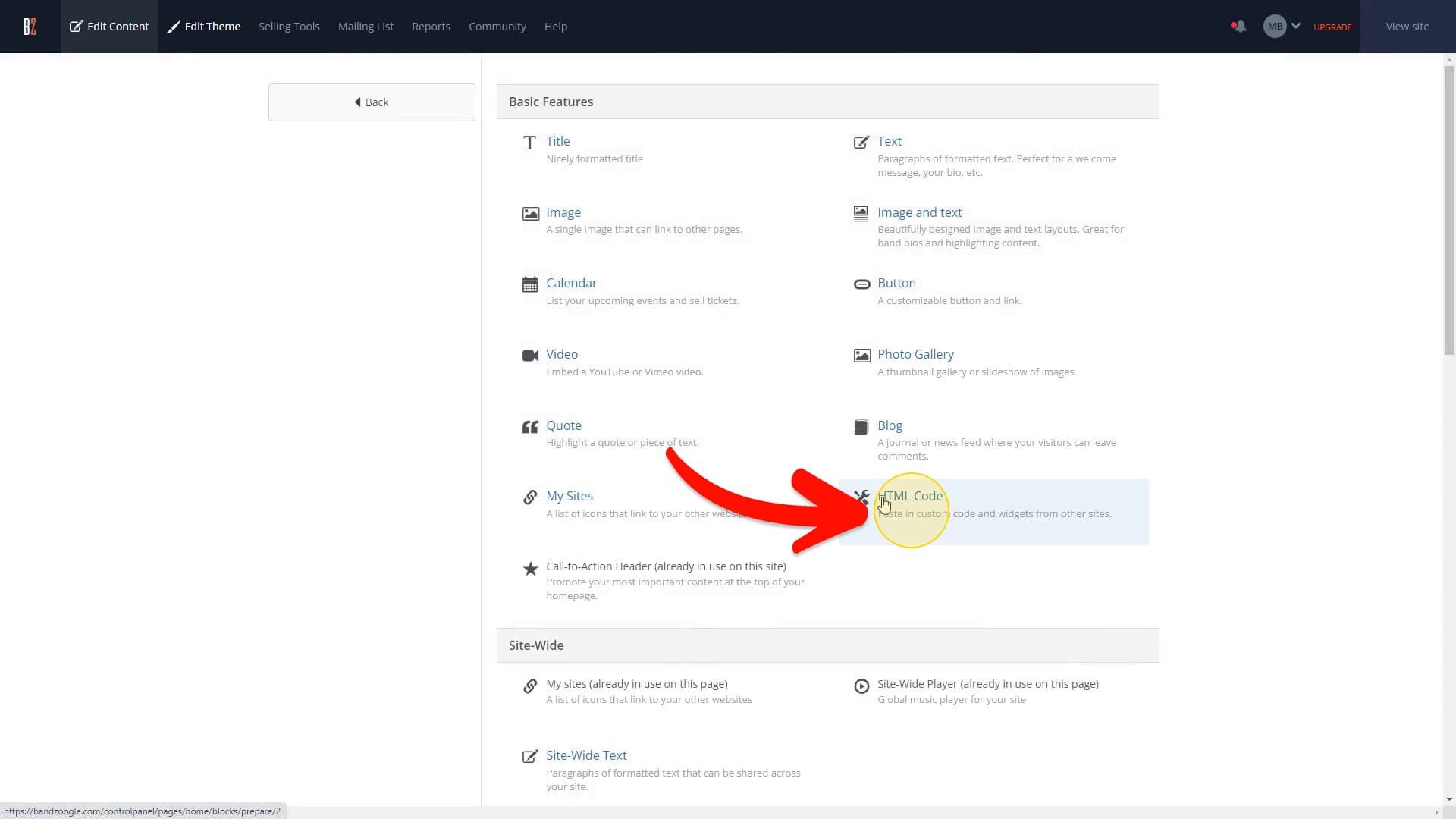Click the scrollbar up arrow
Viewport: 1456px width, 819px height.
point(1449,59)
